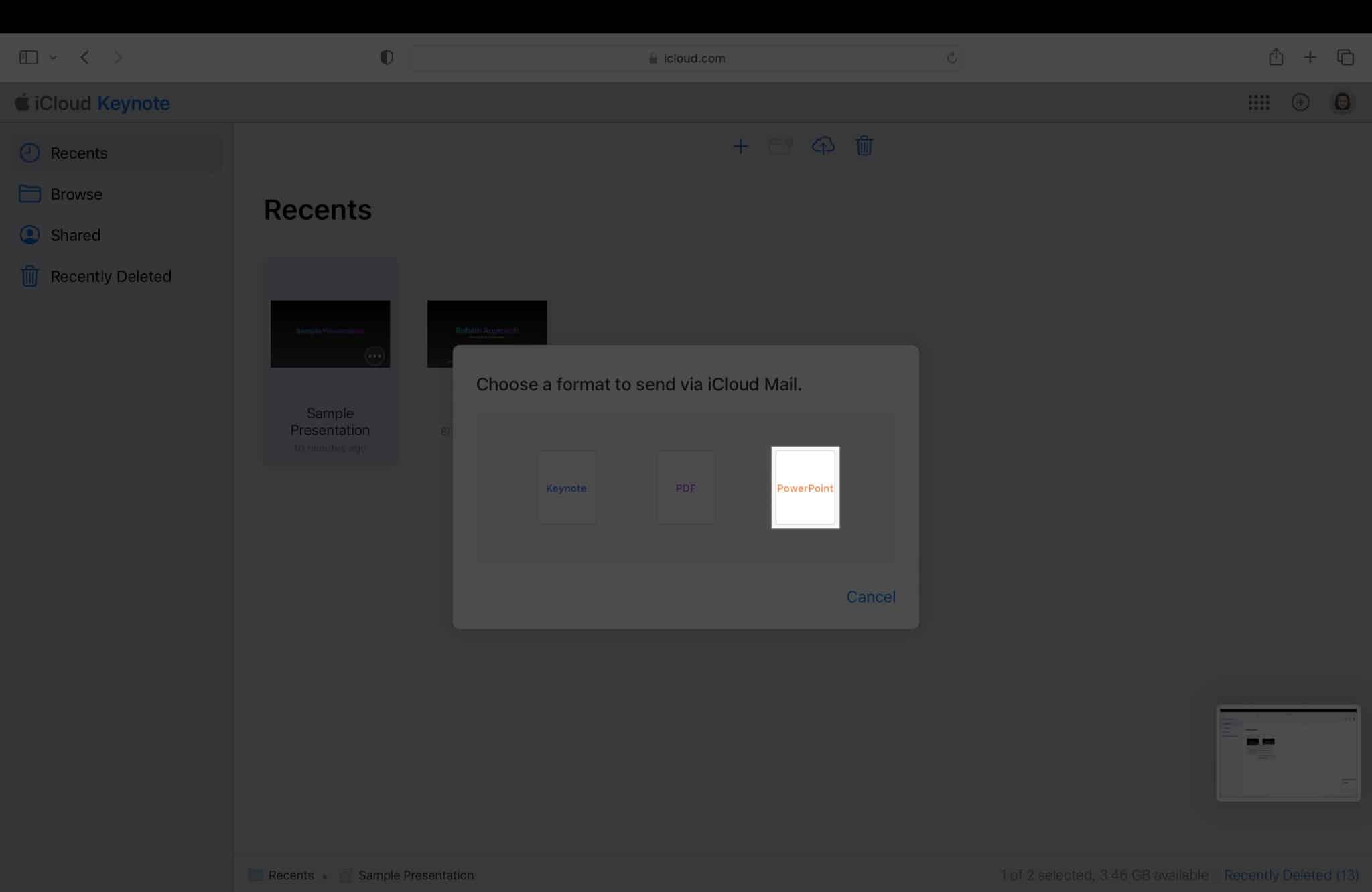Select the Shared sidebar icon

coord(29,234)
